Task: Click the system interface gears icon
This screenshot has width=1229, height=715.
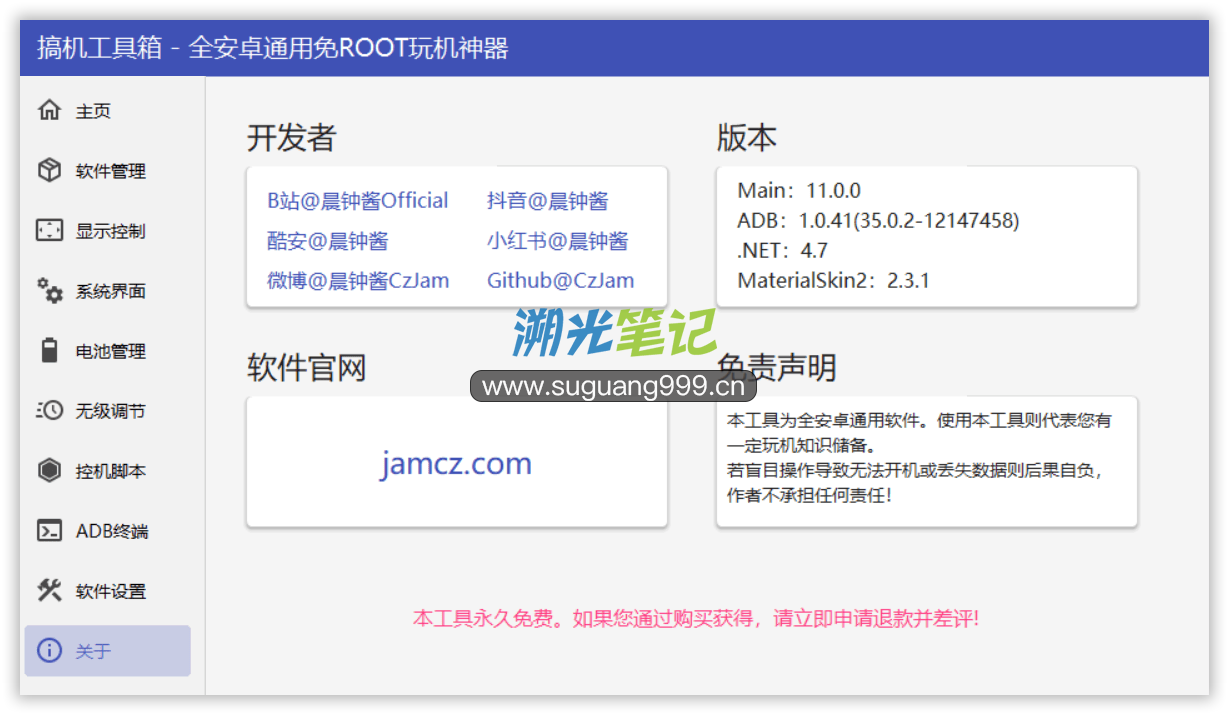Action: [49, 291]
